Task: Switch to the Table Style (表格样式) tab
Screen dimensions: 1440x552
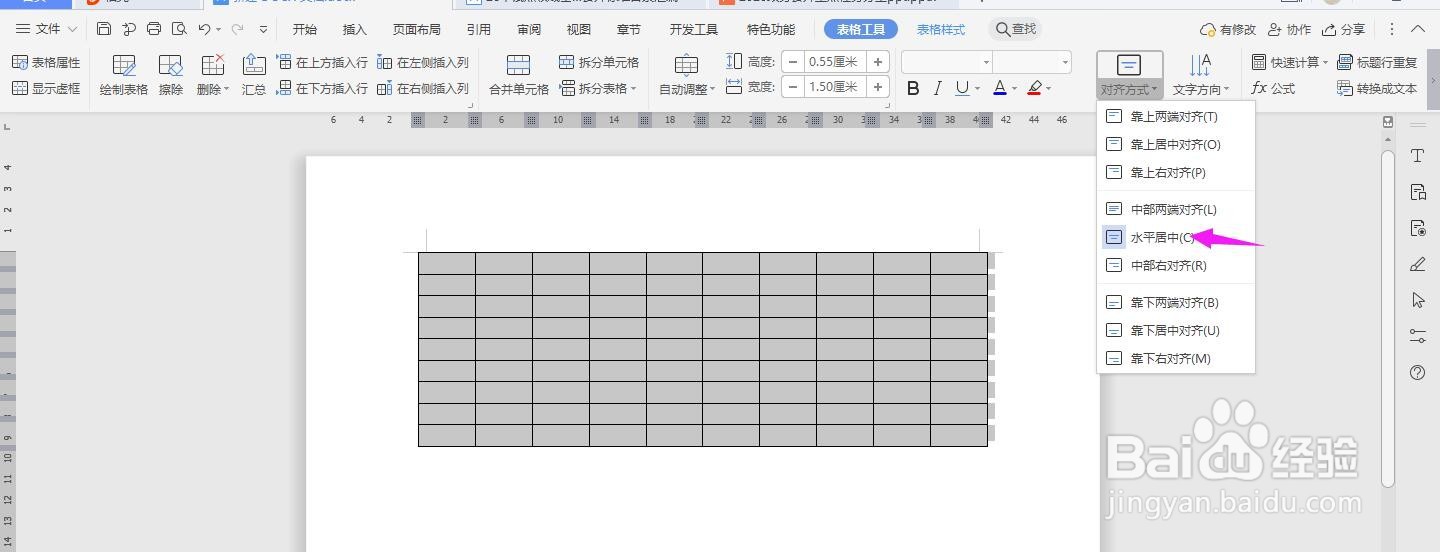Action: (941, 29)
